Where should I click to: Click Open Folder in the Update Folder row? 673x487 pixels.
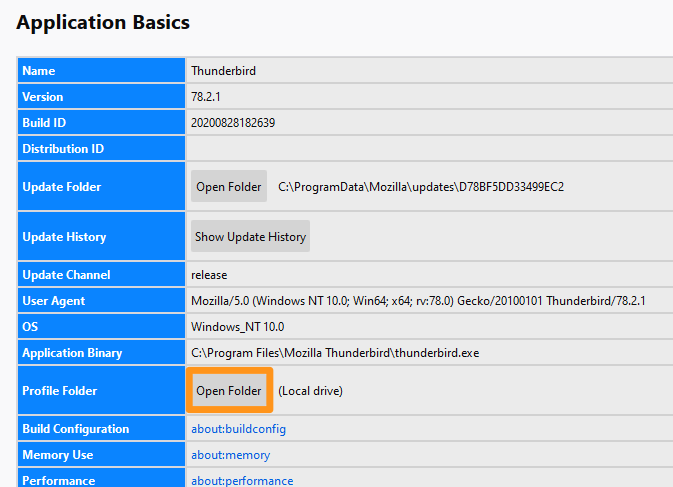[229, 187]
